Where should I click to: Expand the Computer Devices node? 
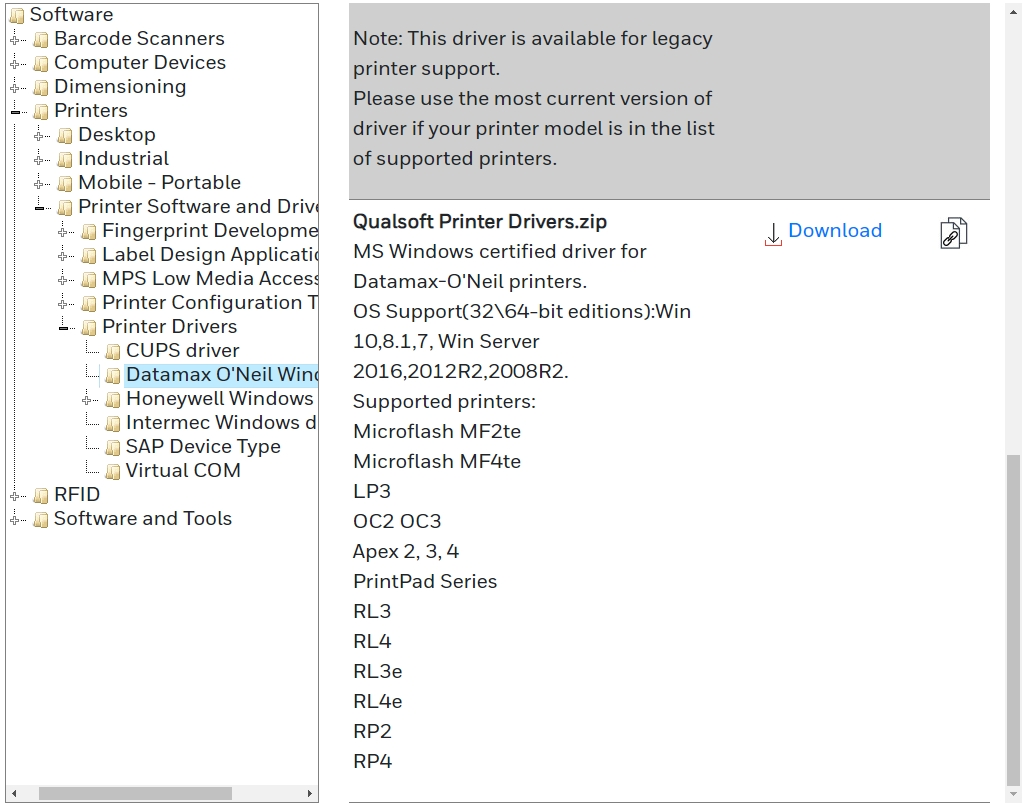click(14, 64)
